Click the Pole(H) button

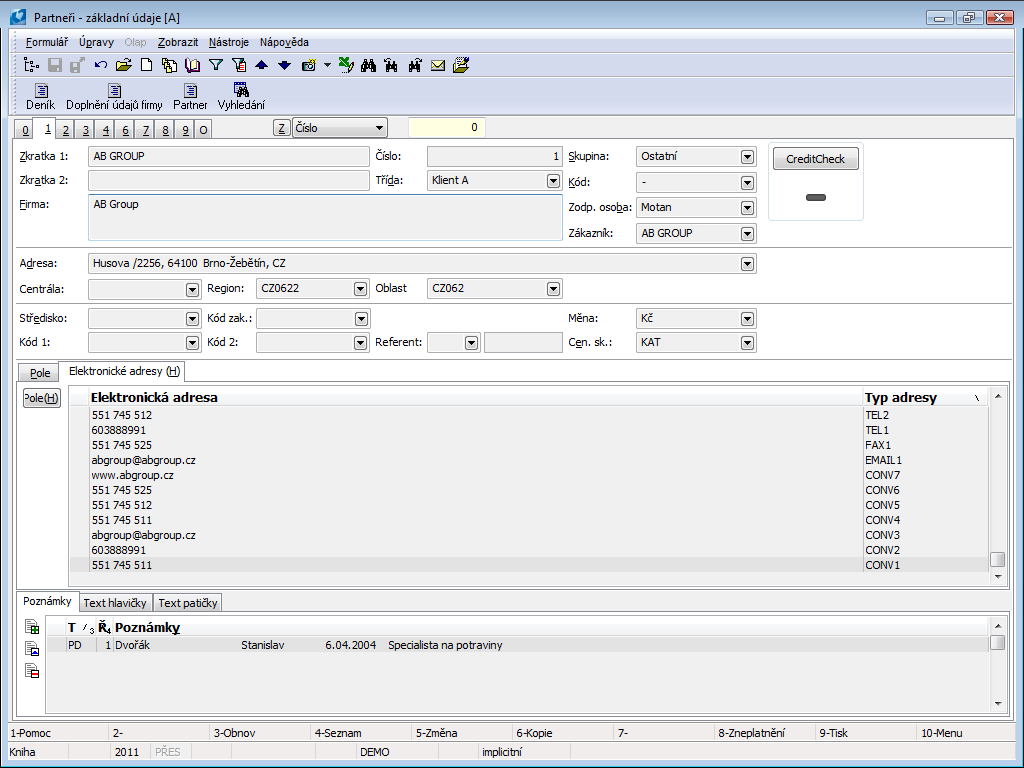[x=41, y=398]
